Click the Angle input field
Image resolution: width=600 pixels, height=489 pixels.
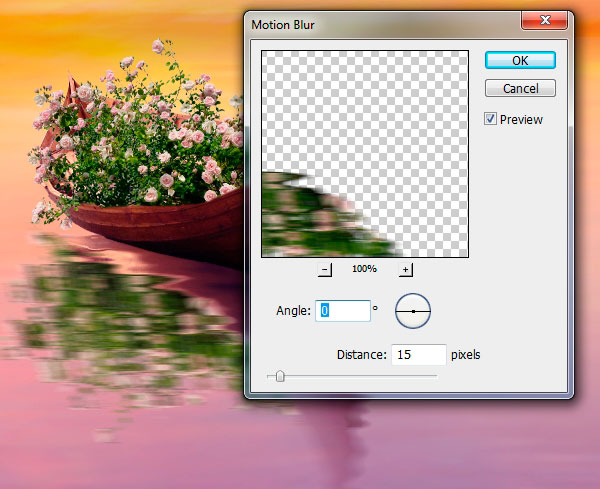(x=343, y=311)
